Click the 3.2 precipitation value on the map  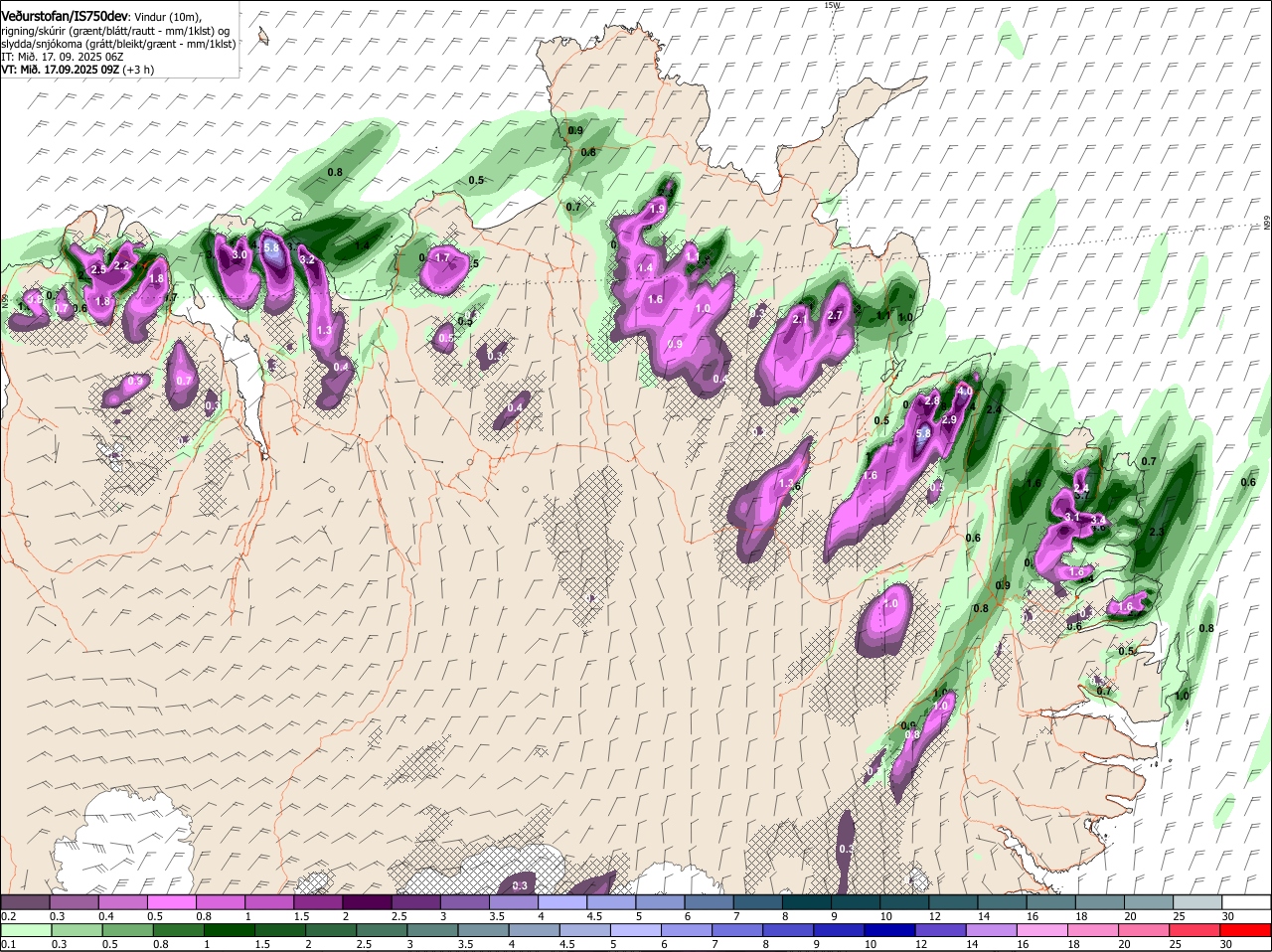point(307,259)
